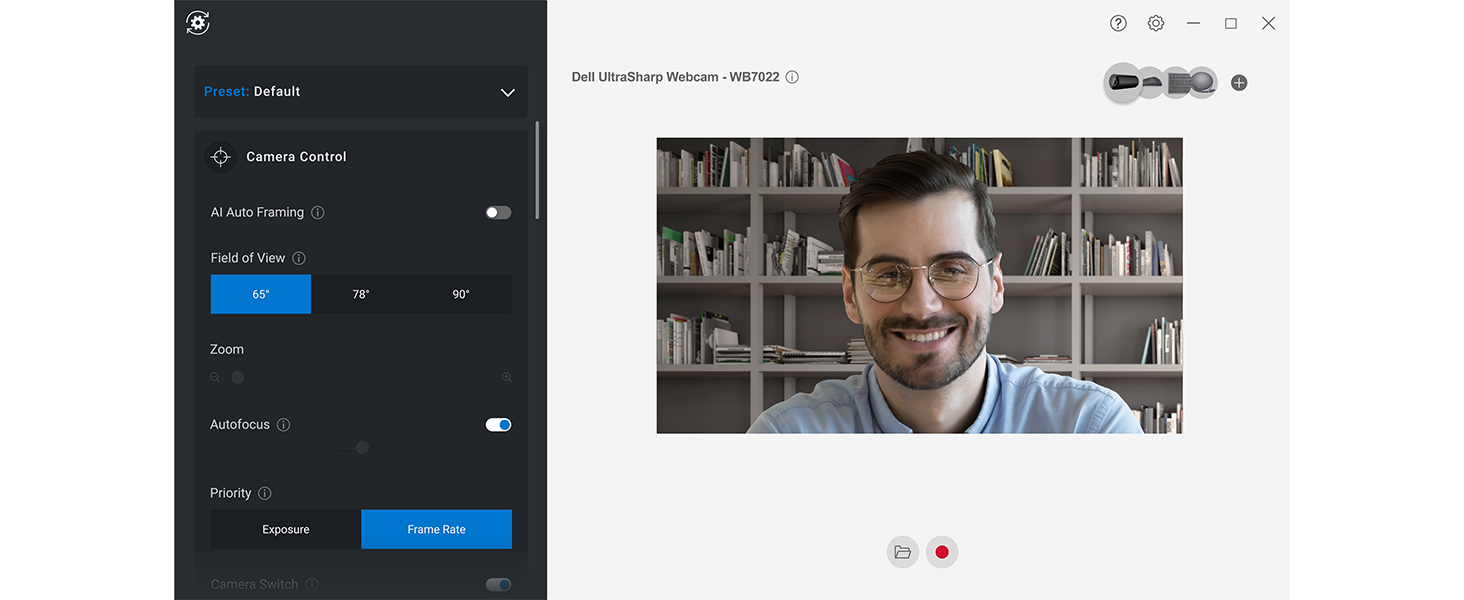This screenshot has height=600, width=1464.
Task: Open the settings gear icon
Action: point(1156,23)
